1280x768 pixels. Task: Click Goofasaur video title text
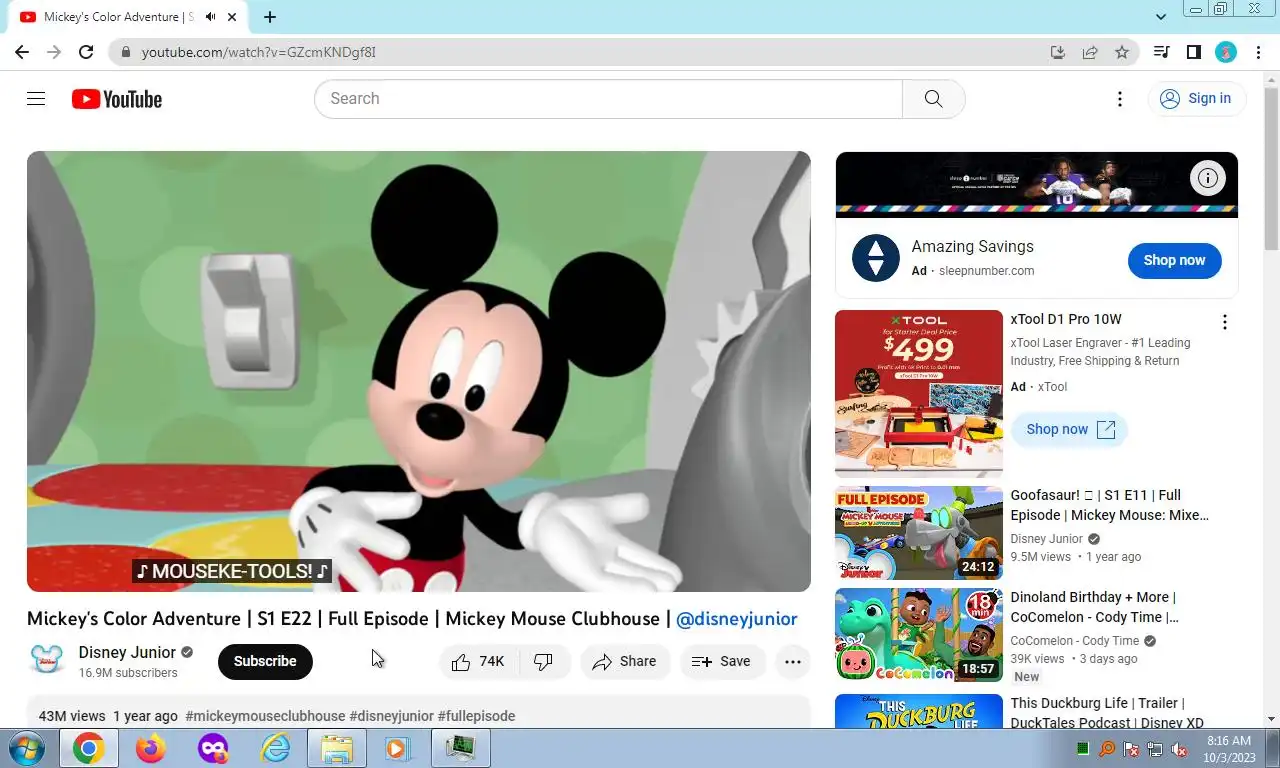1109,505
